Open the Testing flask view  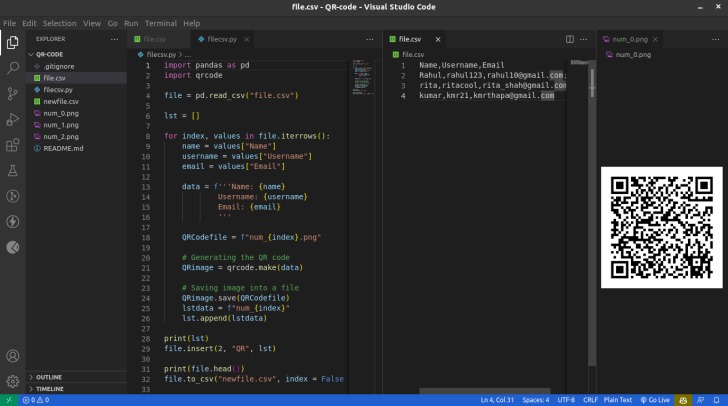(13, 170)
